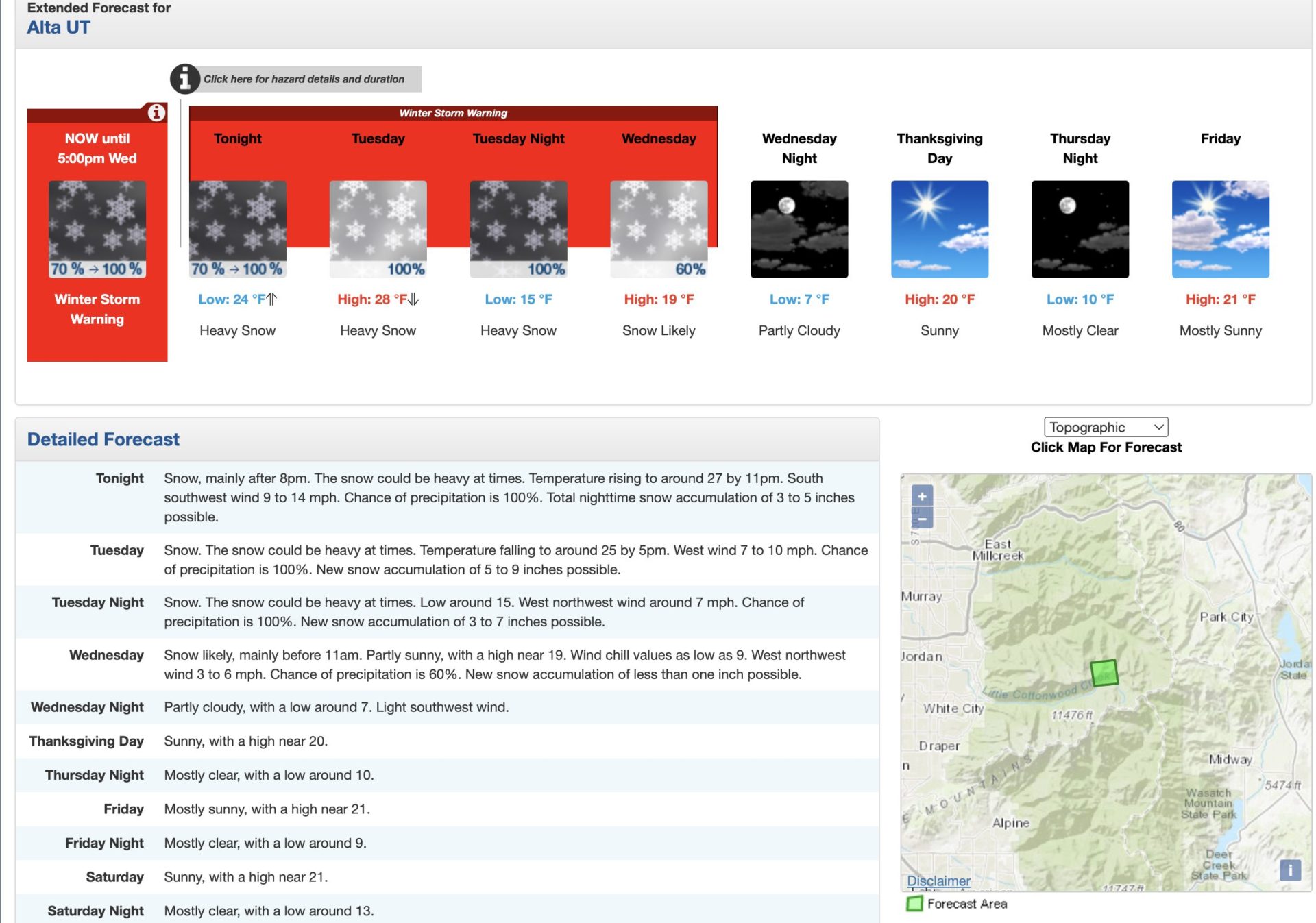This screenshot has width=1316, height=923.
Task: Click the 'Thanksgiving Day' column header
Action: (940, 148)
